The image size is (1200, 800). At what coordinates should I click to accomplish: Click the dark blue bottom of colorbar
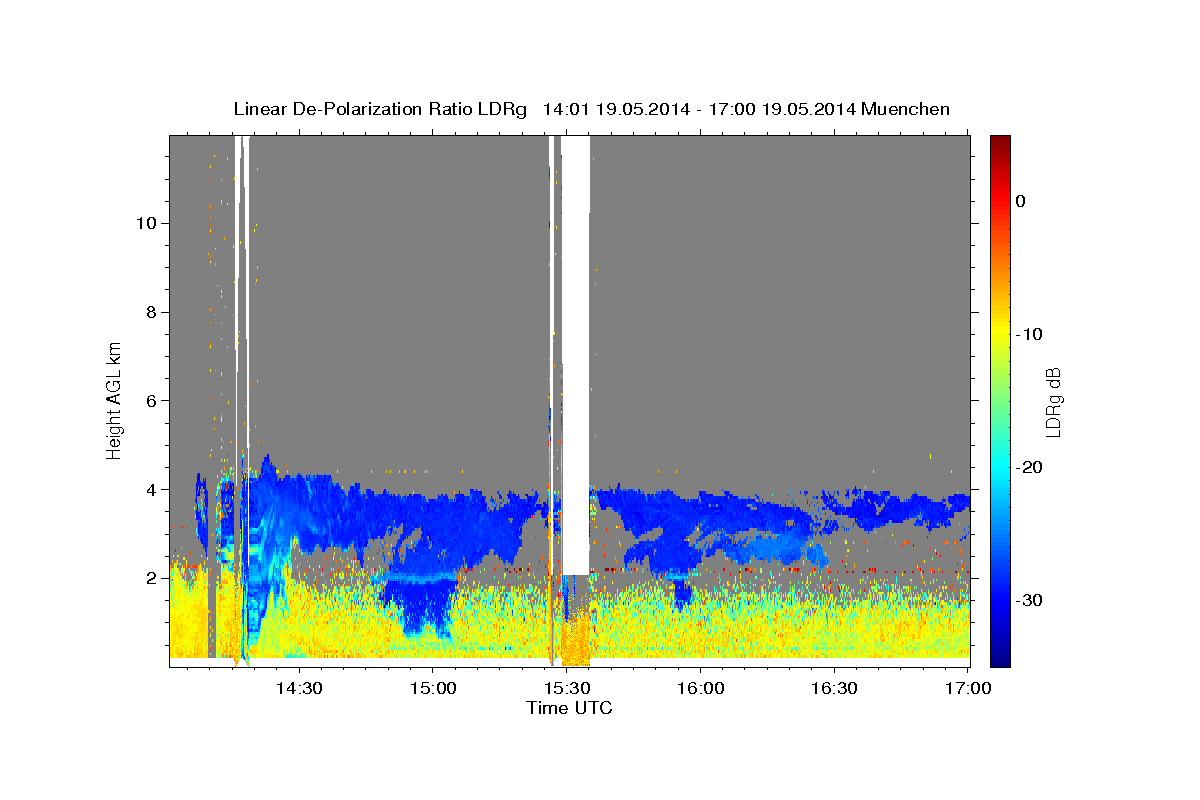(1000, 657)
